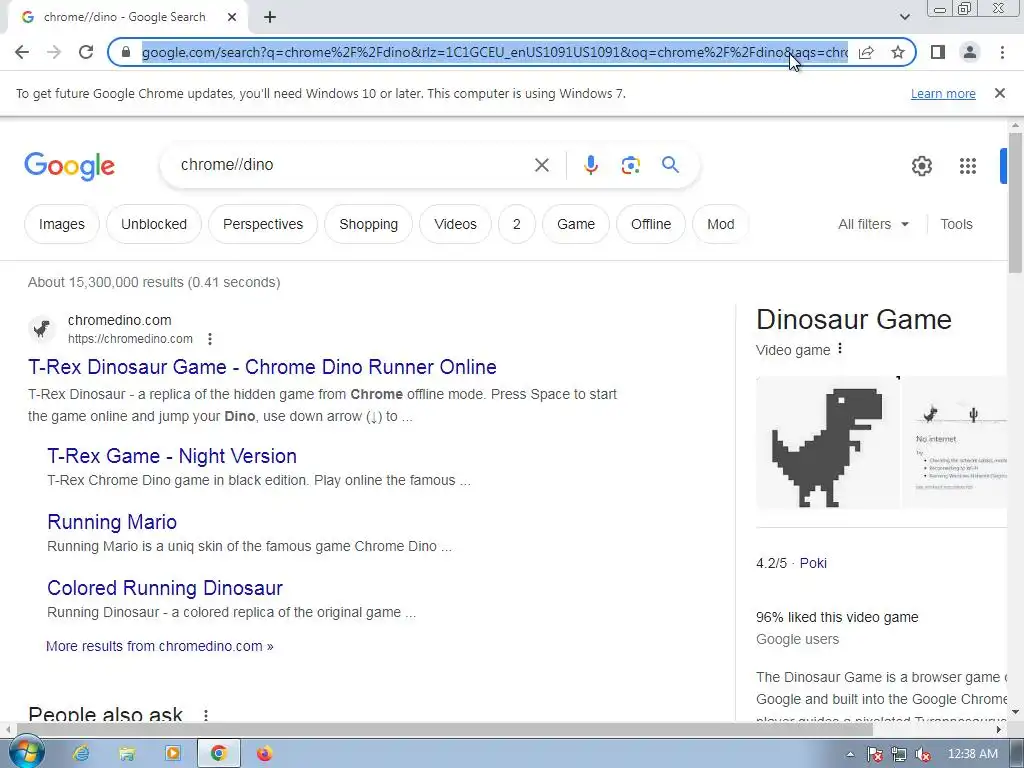Screen dimensions: 1024x768
Task: Click the horizontal scrollbar at page bottom
Action: tap(447, 729)
